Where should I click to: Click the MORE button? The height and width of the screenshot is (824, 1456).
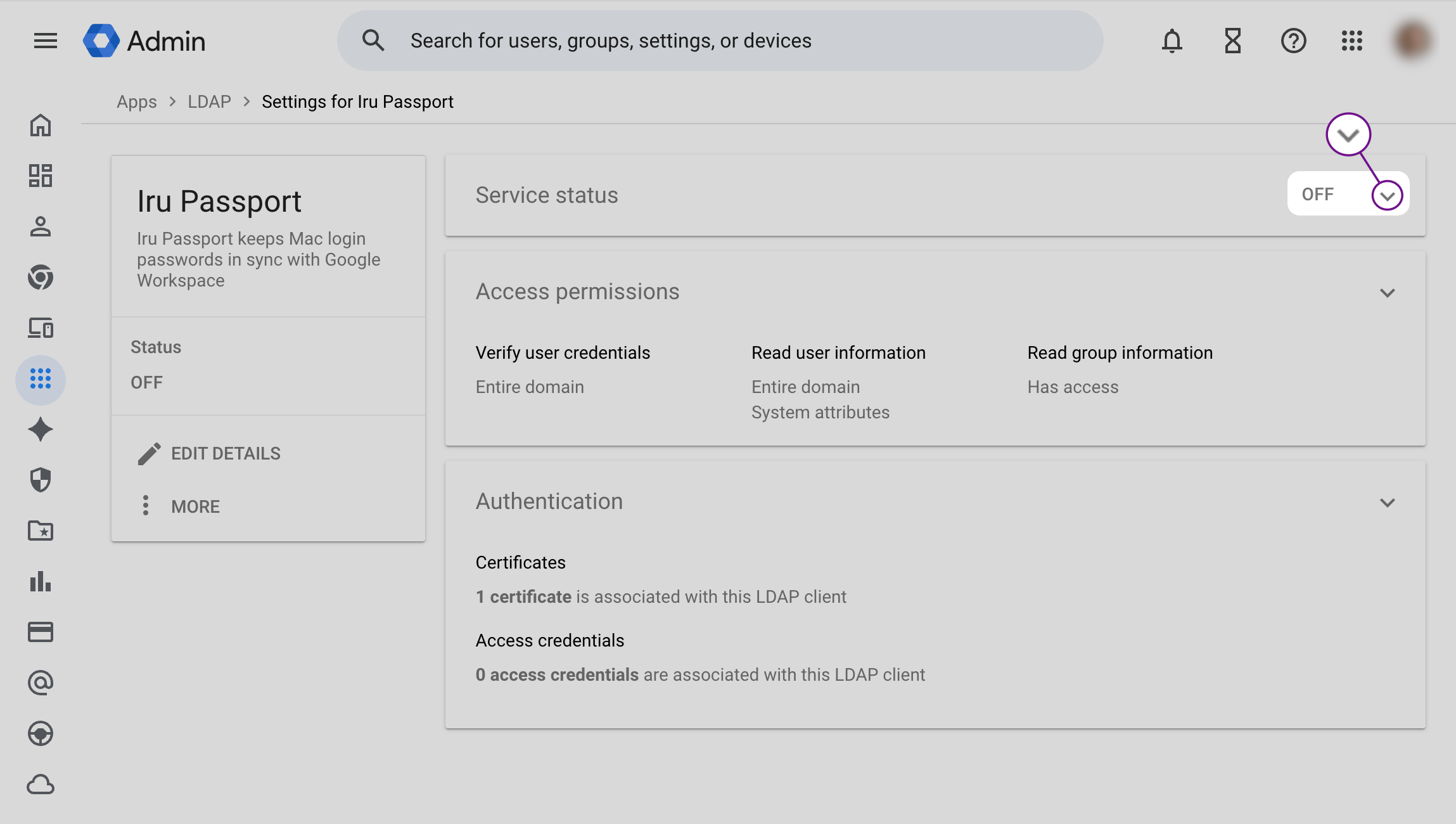pos(180,506)
